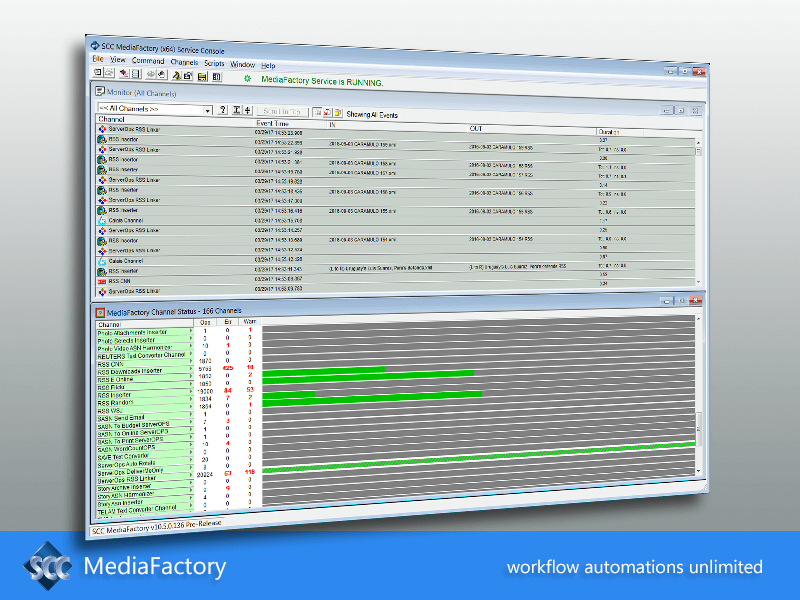The height and width of the screenshot is (600, 800).
Task: Click the Scroll to Top button
Action: 283,111
